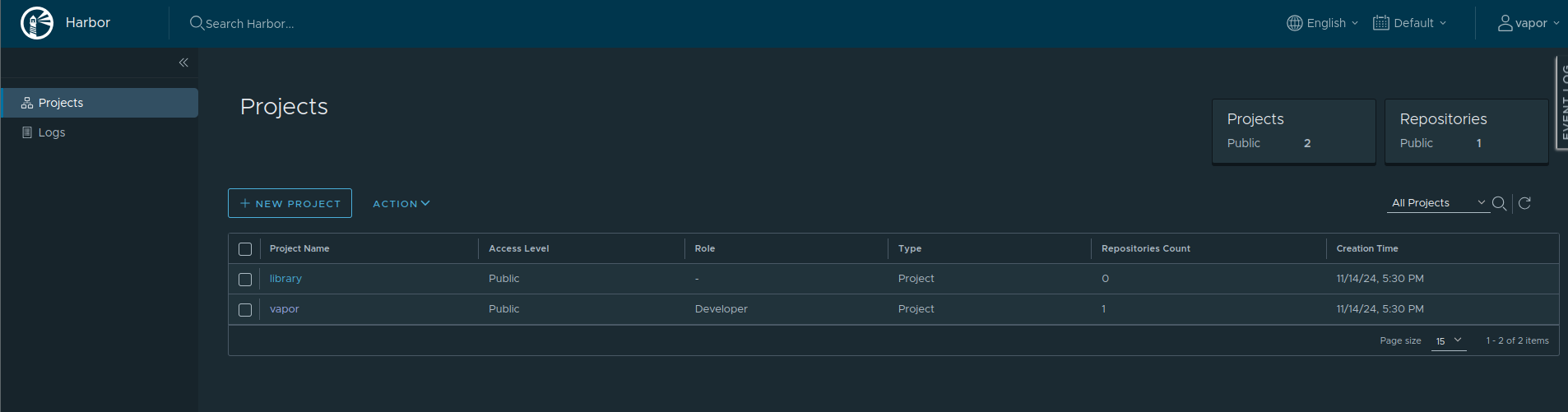Open the vapor user menu
Viewport: 1568px width, 412px height.
[x=1528, y=23]
